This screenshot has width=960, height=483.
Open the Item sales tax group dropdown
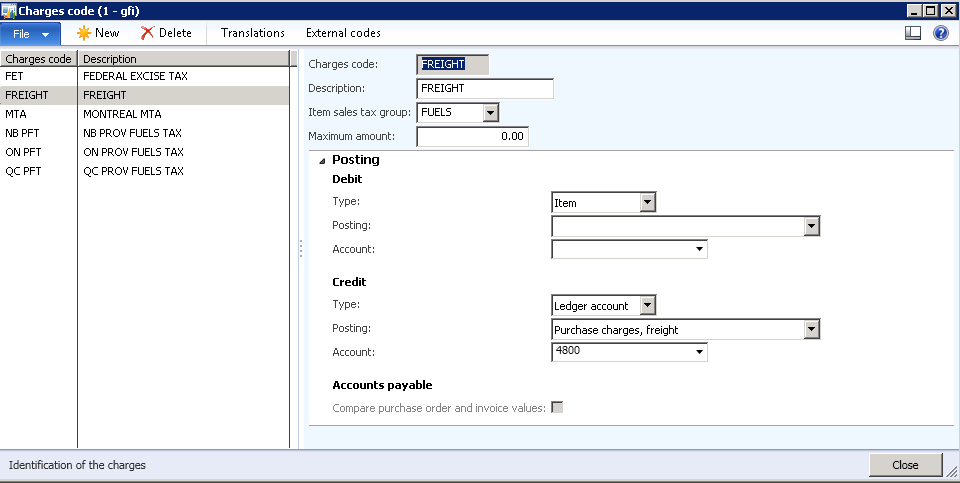490,113
